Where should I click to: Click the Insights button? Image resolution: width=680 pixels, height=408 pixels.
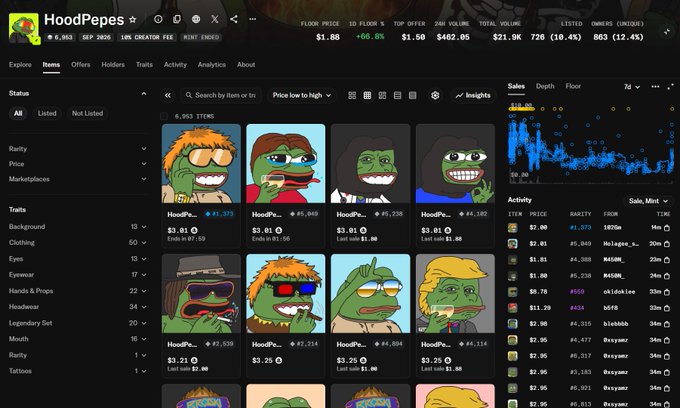pos(473,95)
